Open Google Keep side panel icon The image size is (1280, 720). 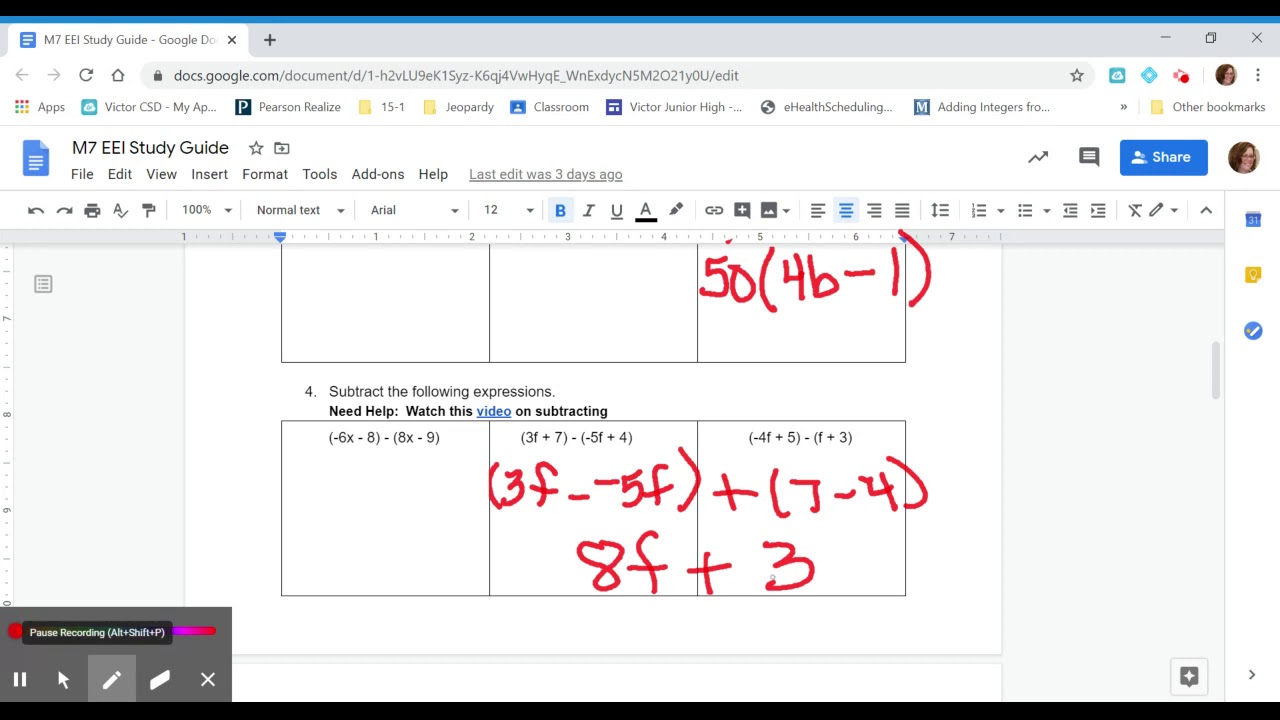coord(1253,275)
